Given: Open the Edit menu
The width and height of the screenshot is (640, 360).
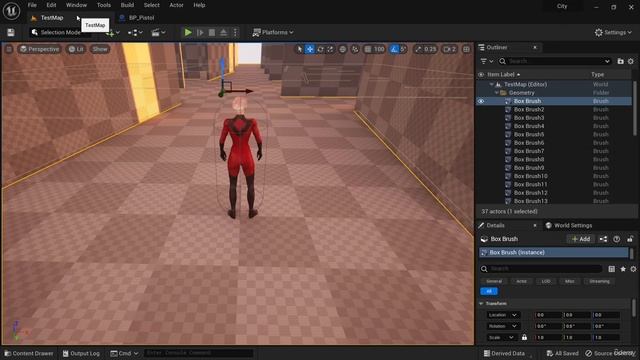Looking at the screenshot, I should click(51, 5).
